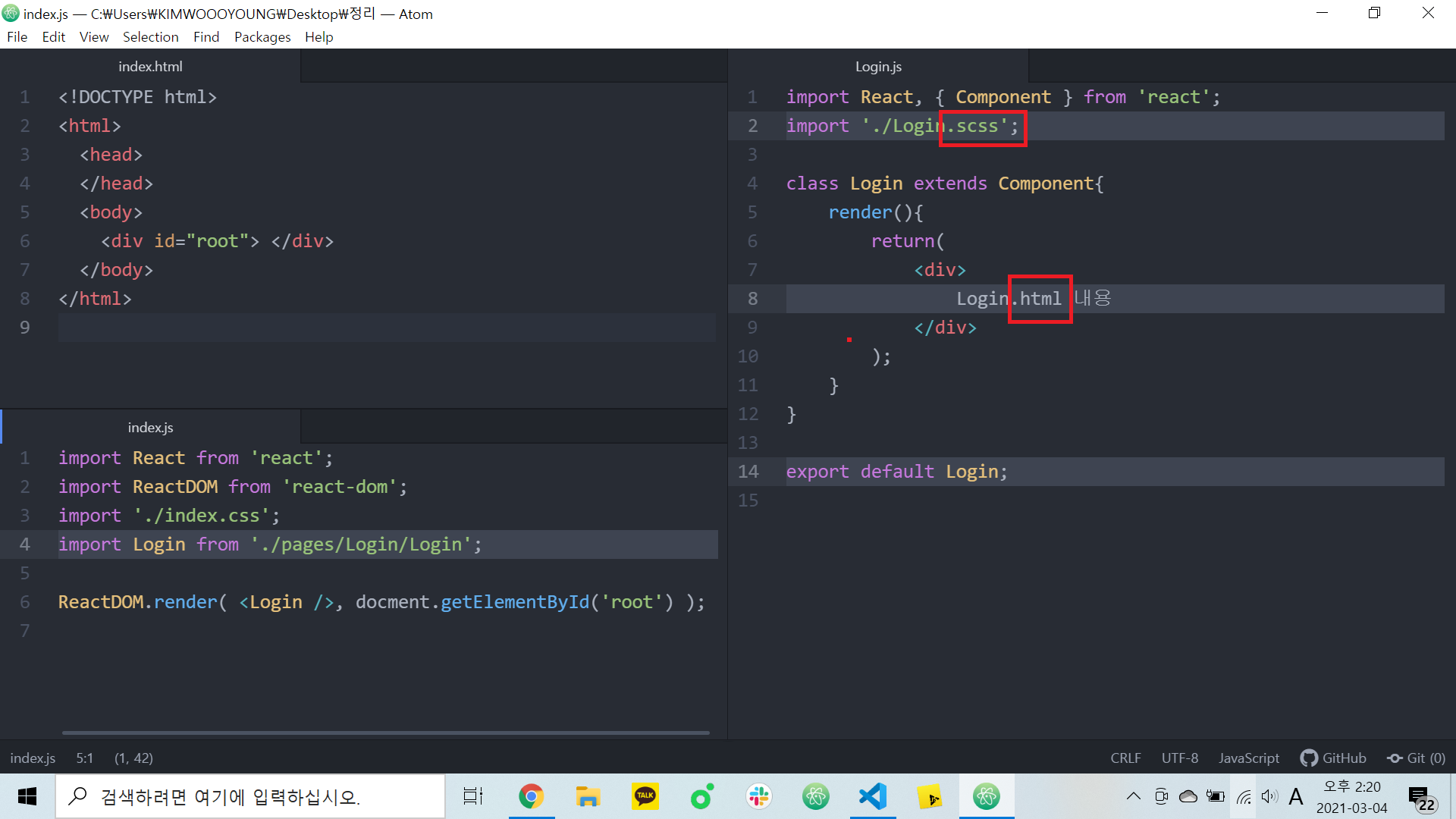Viewport: 1456px width, 819px height.
Task: Open KakaoTalk from the taskbar
Action: click(x=645, y=796)
